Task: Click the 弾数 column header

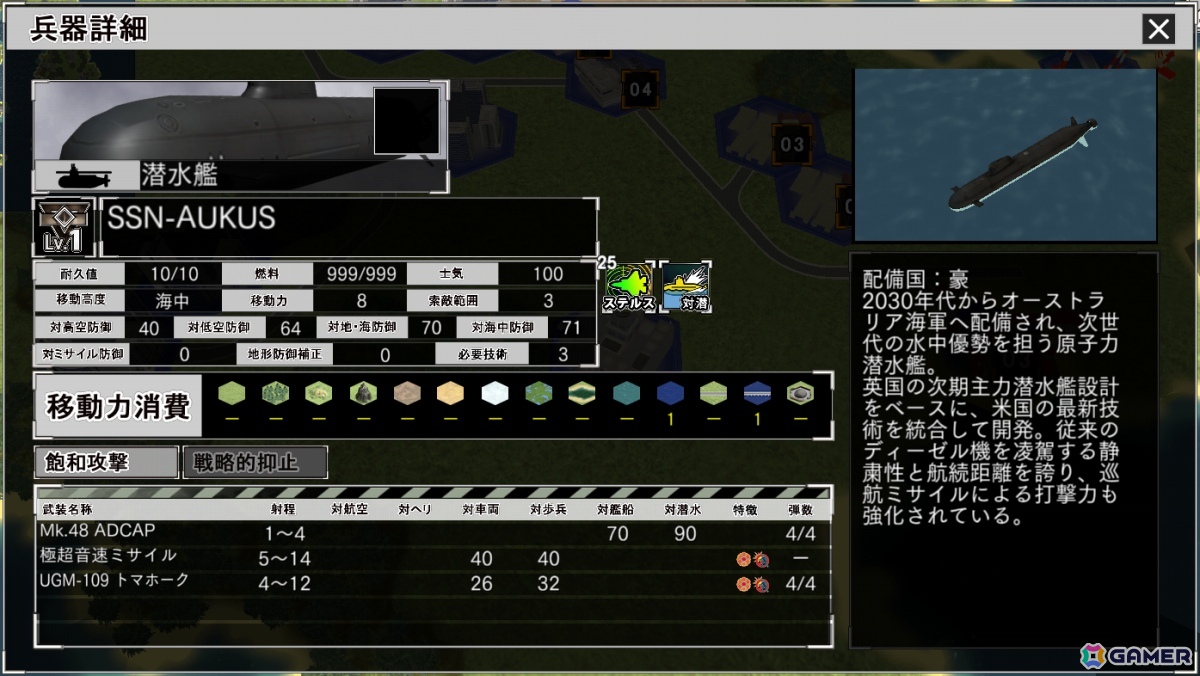Action: (801, 510)
